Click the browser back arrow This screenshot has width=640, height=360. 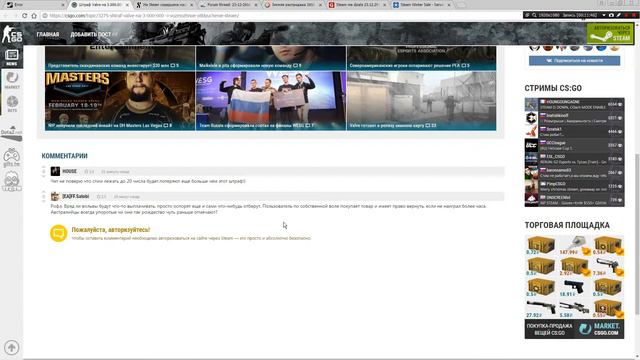click(x=6, y=16)
